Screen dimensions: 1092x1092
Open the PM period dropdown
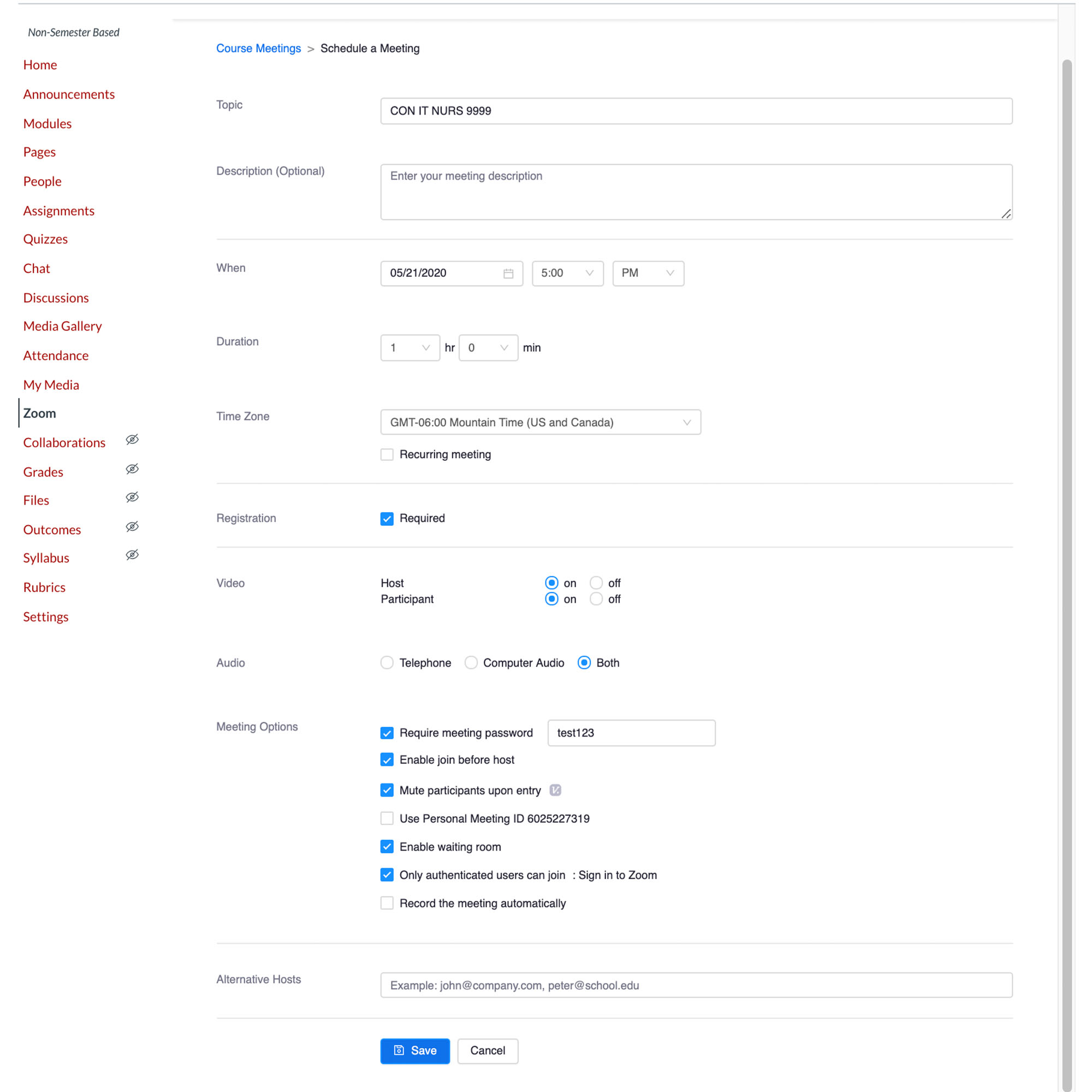point(648,274)
